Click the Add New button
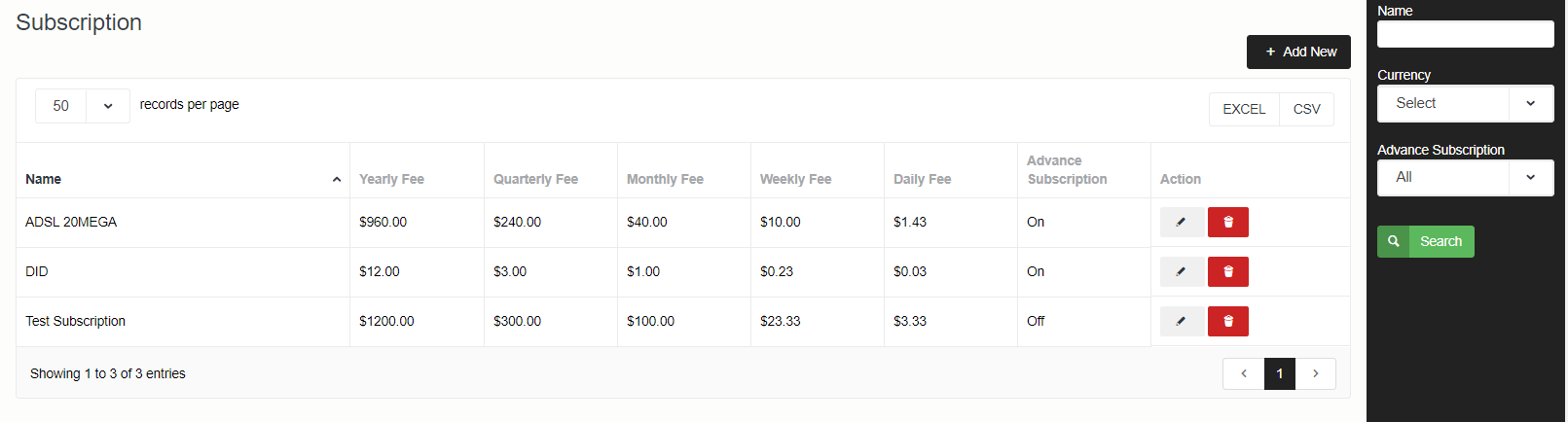Image resolution: width=1568 pixels, height=422 pixels. click(x=1298, y=52)
